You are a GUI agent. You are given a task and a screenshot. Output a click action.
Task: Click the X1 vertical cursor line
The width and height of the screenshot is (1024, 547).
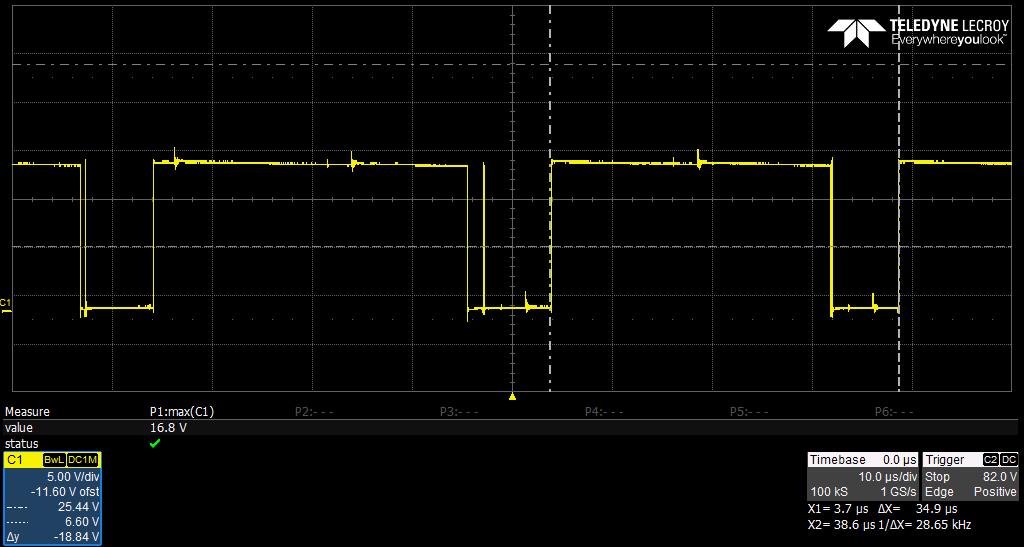coord(550,198)
